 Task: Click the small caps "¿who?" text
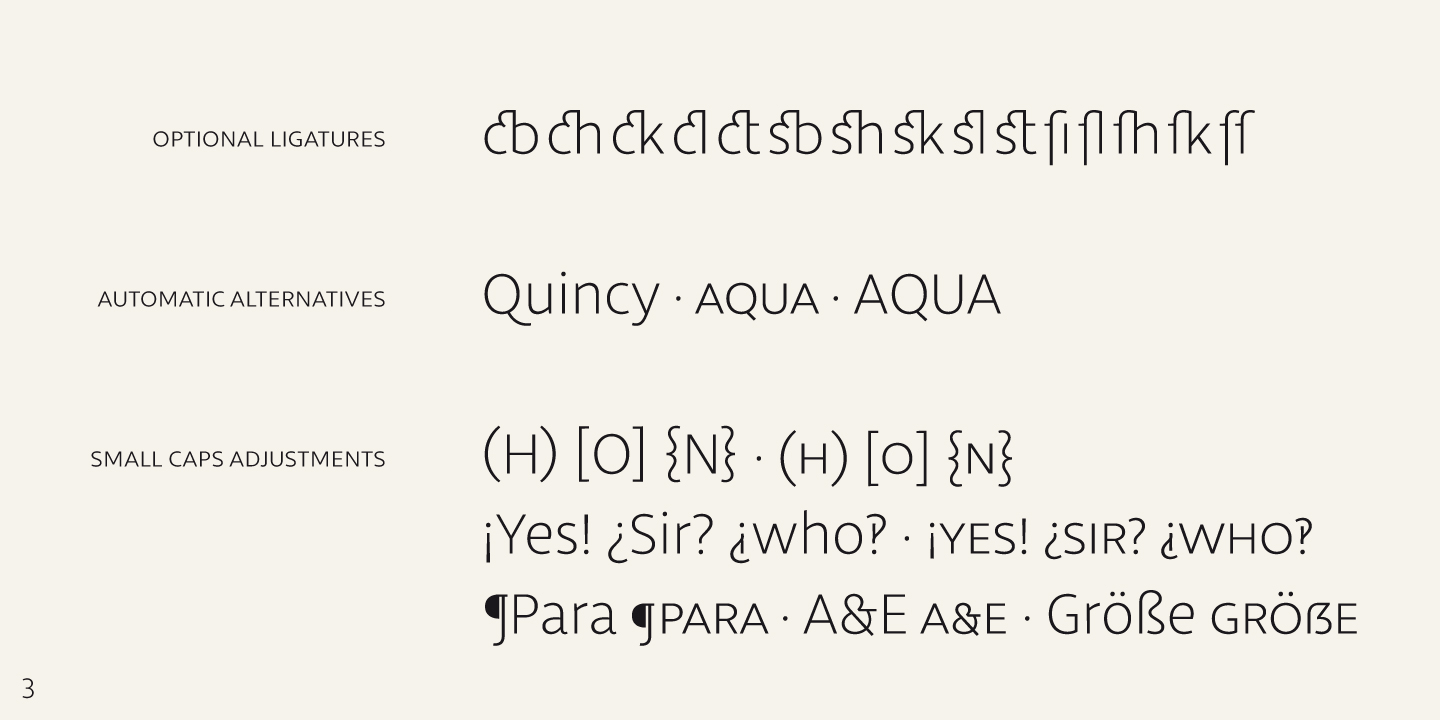pyautogui.click(x=1236, y=539)
